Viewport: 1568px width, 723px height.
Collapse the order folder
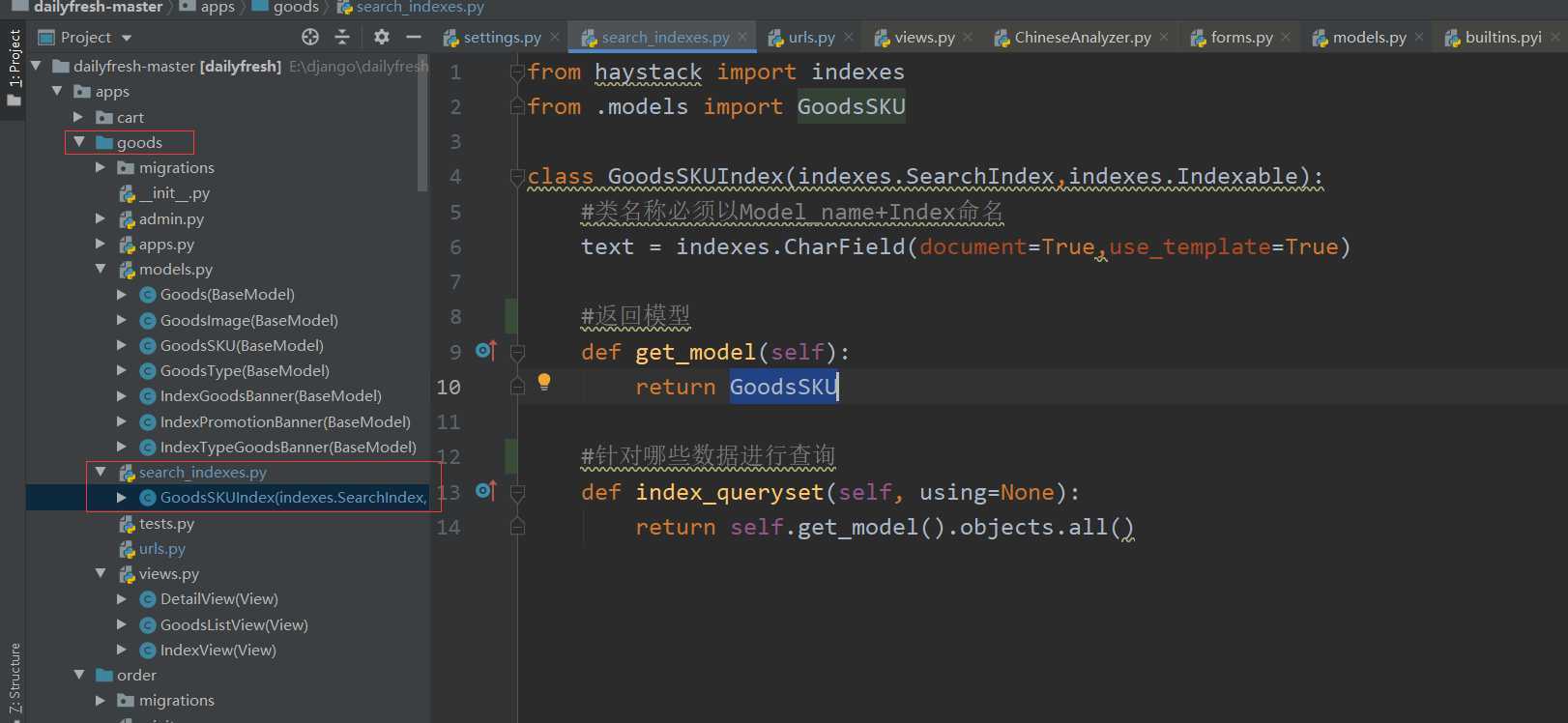tap(79, 675)
